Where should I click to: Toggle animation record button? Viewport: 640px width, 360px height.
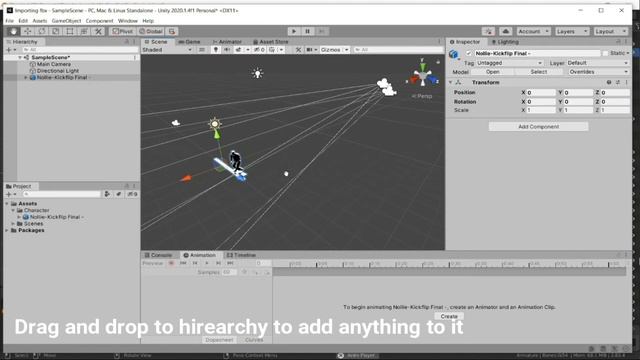coord(171,263)
